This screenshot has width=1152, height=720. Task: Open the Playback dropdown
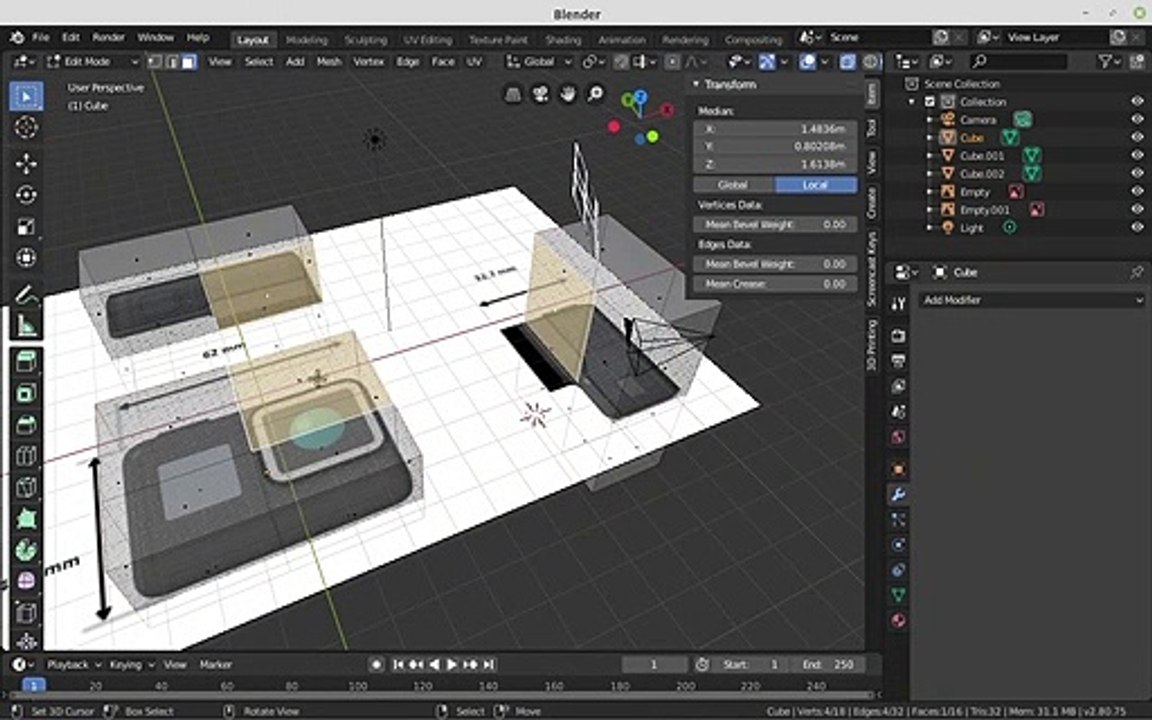click(73, 664)
